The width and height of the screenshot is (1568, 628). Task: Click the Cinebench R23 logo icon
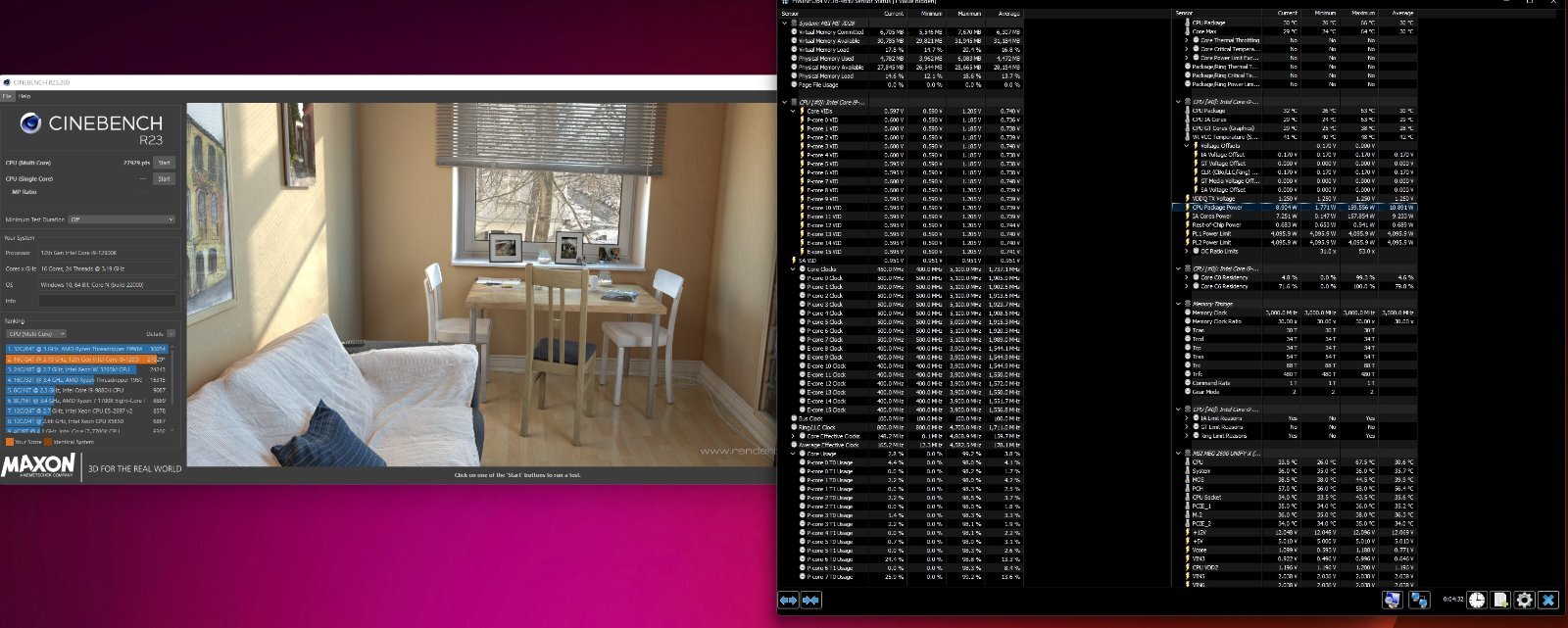pos(31,123)
